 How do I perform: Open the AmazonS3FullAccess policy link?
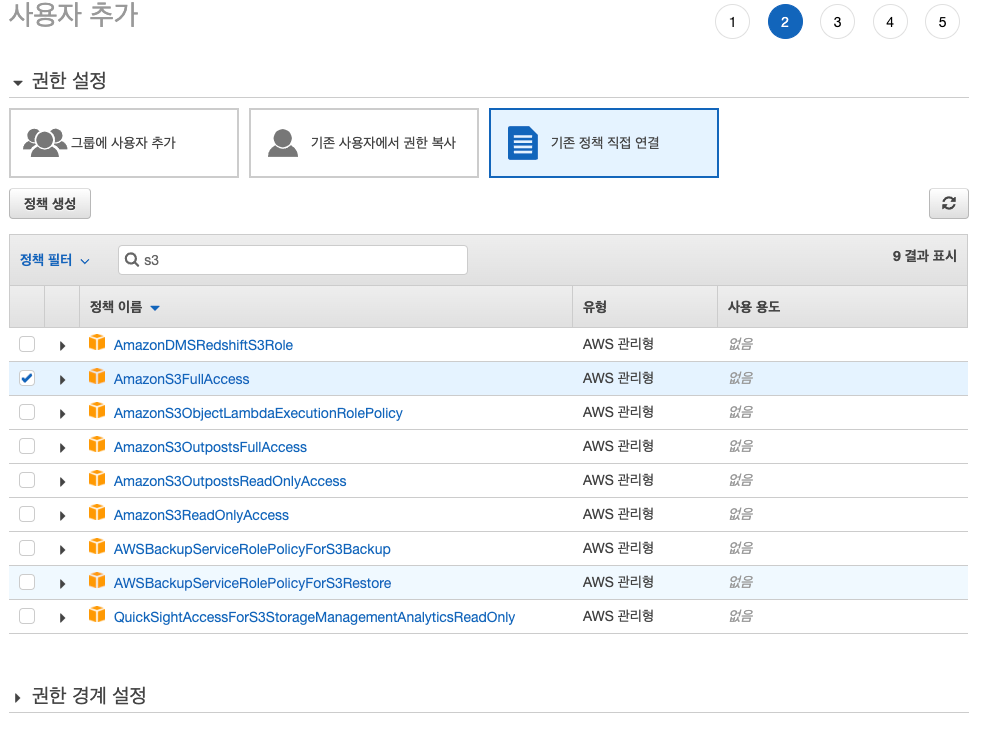[x=181, y=379]
